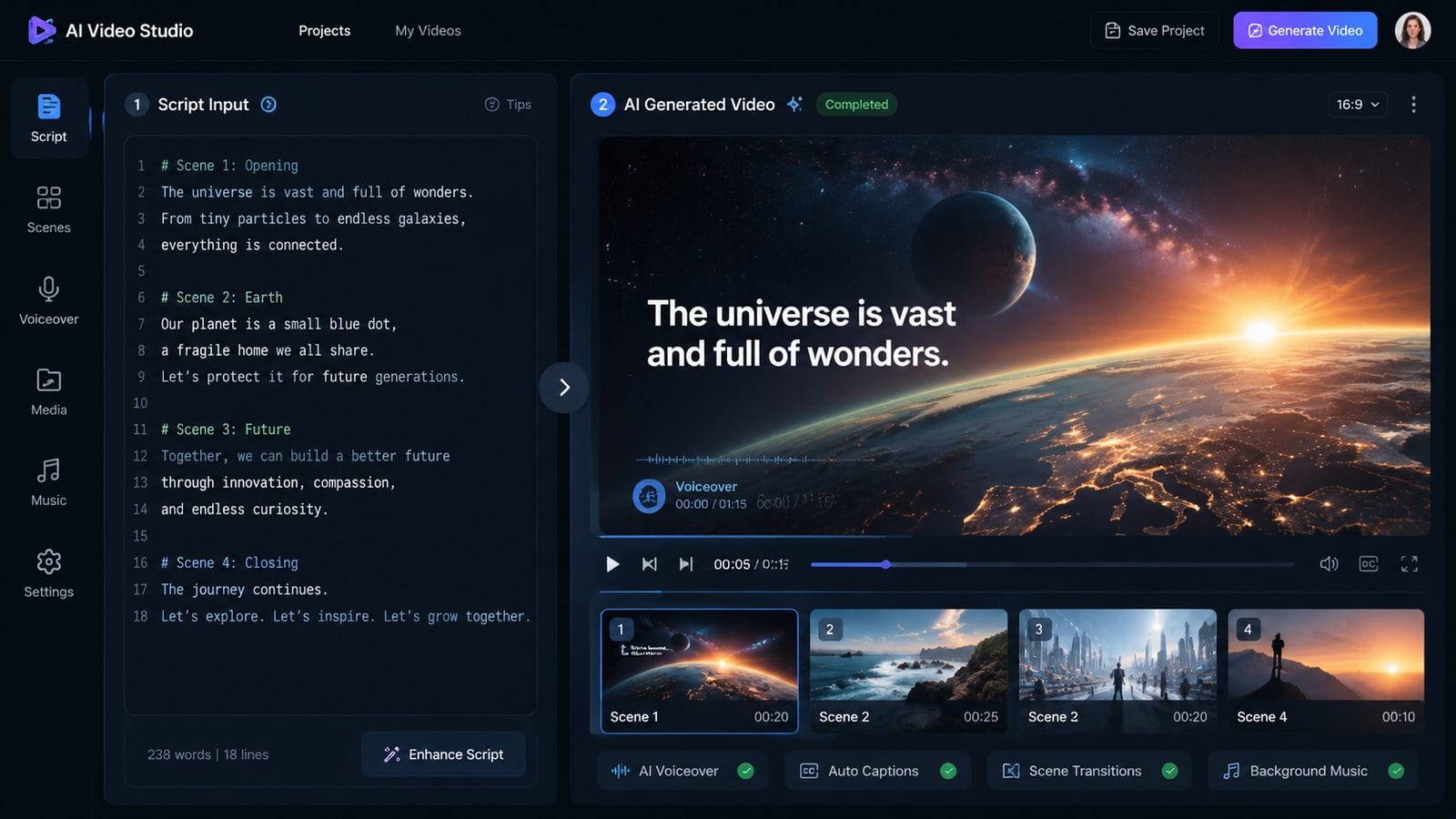
Task: Click script line '# Scene 1: Opening'
Action: point(229,166)
